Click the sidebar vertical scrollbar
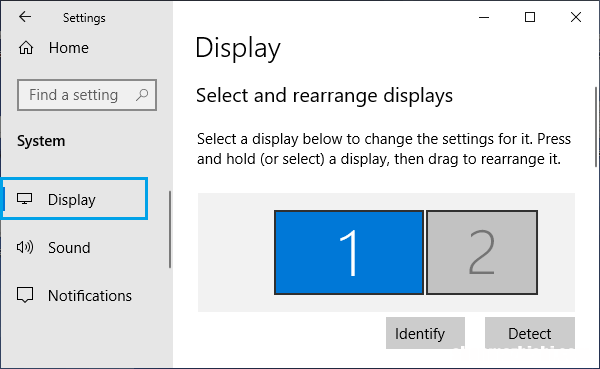 (170, 230)
